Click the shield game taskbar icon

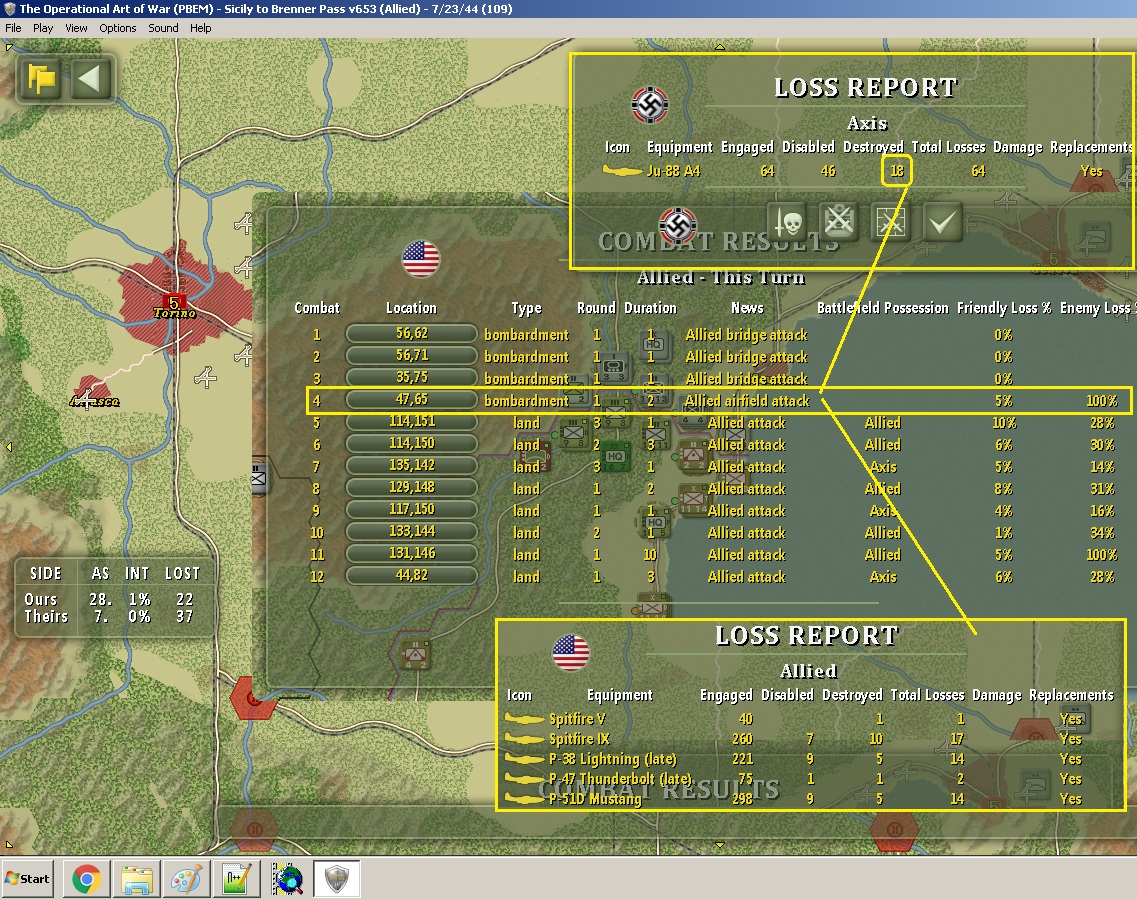pos(336,880)
